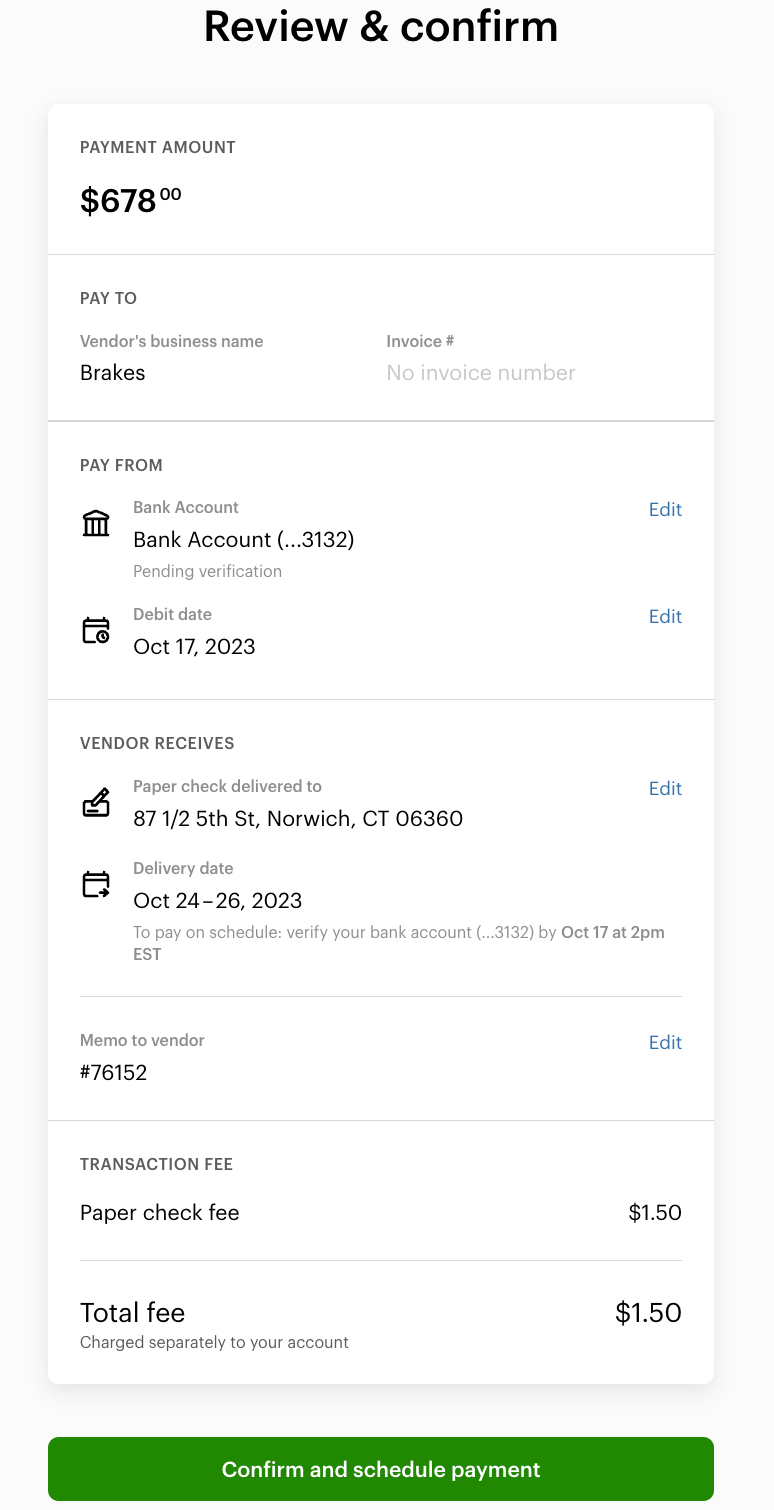Edit the debit date
This screenshot has width=774, height=1510.
pos(665,616)
